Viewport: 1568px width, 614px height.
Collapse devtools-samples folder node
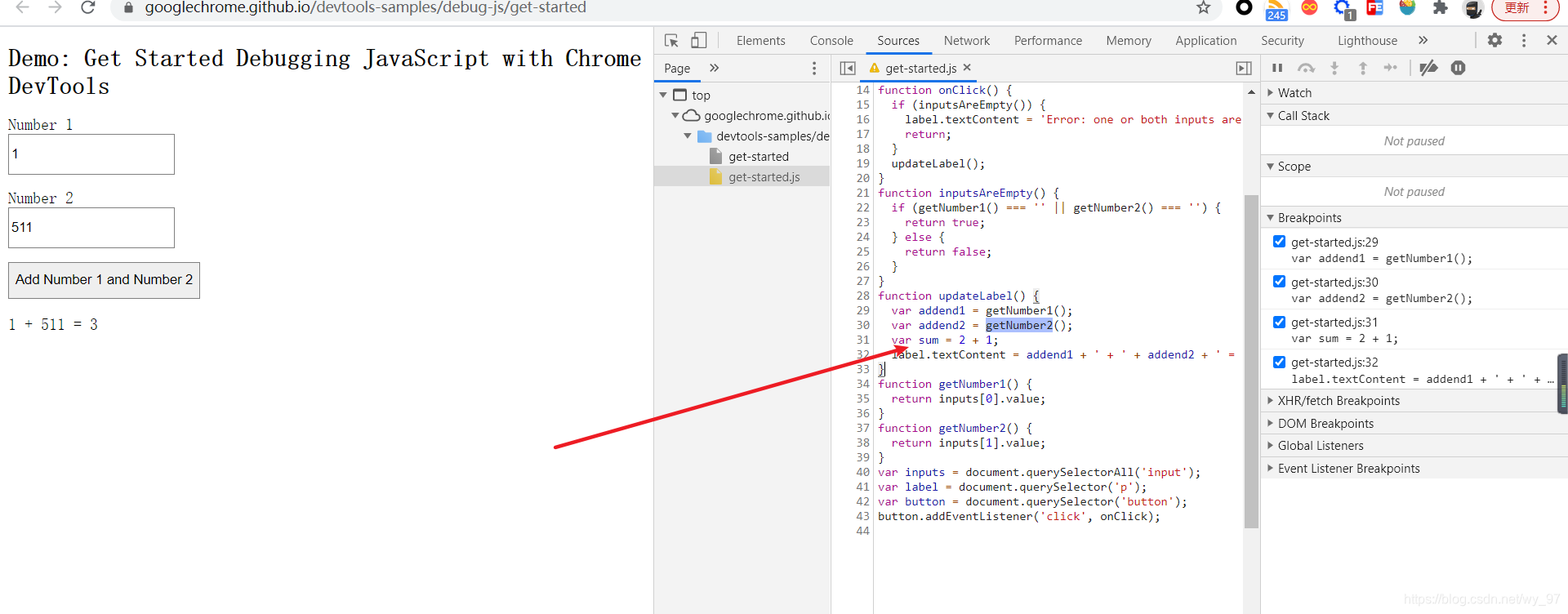click(x=688, y=136)
